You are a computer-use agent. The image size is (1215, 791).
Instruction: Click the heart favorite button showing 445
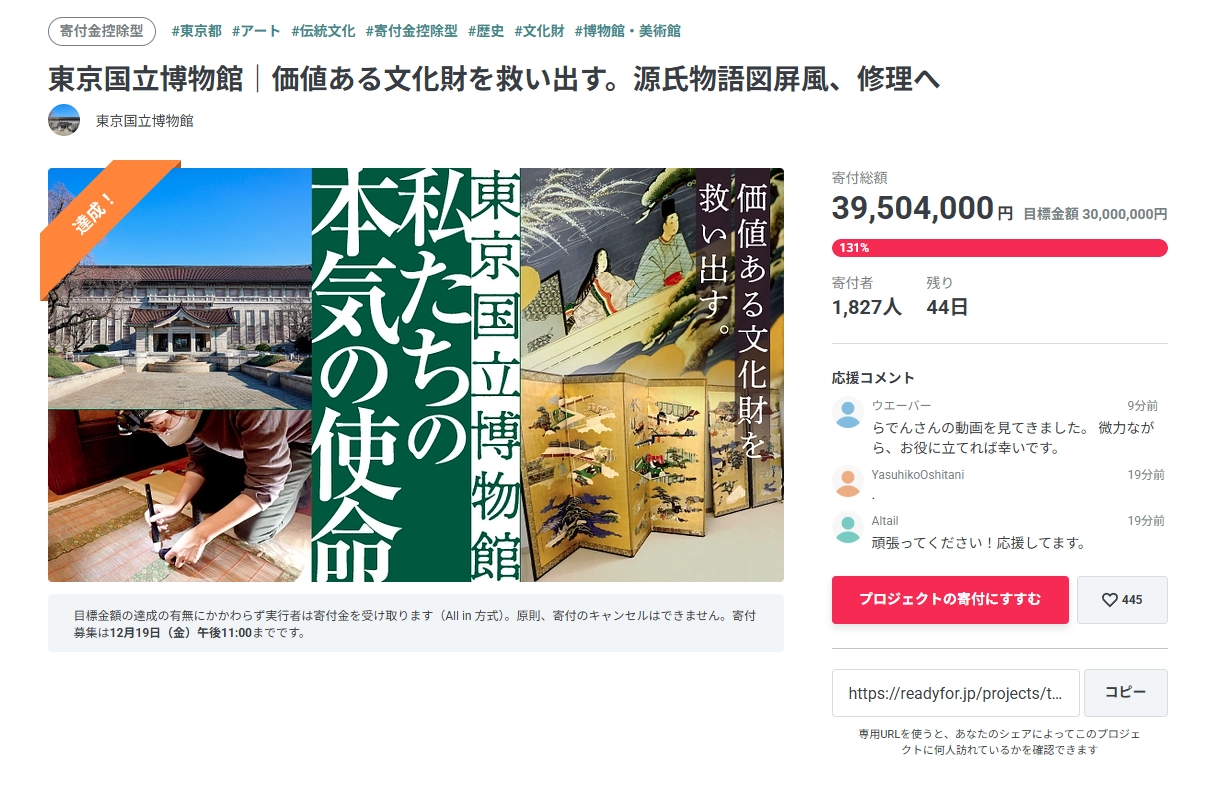pyautogui.click(x=1122, y=600)
